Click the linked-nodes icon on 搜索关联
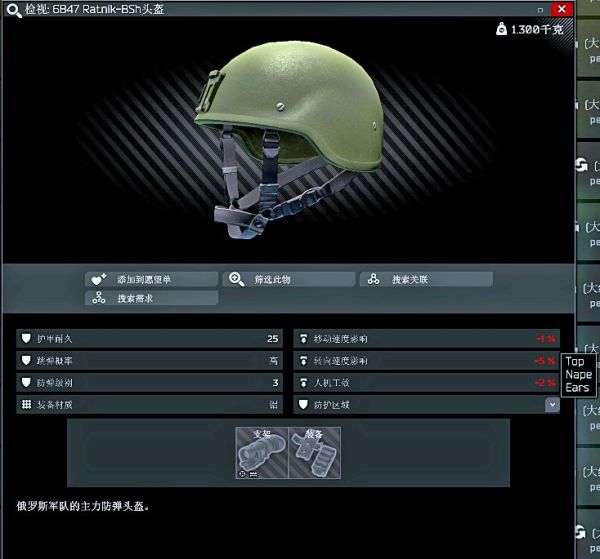This screenshot has width=600, height=559. pos(373,280)
